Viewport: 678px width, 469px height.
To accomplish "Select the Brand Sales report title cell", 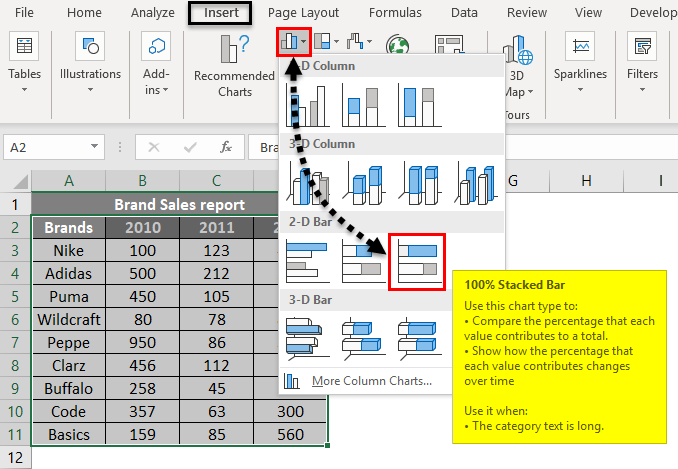I will (179, 204).
